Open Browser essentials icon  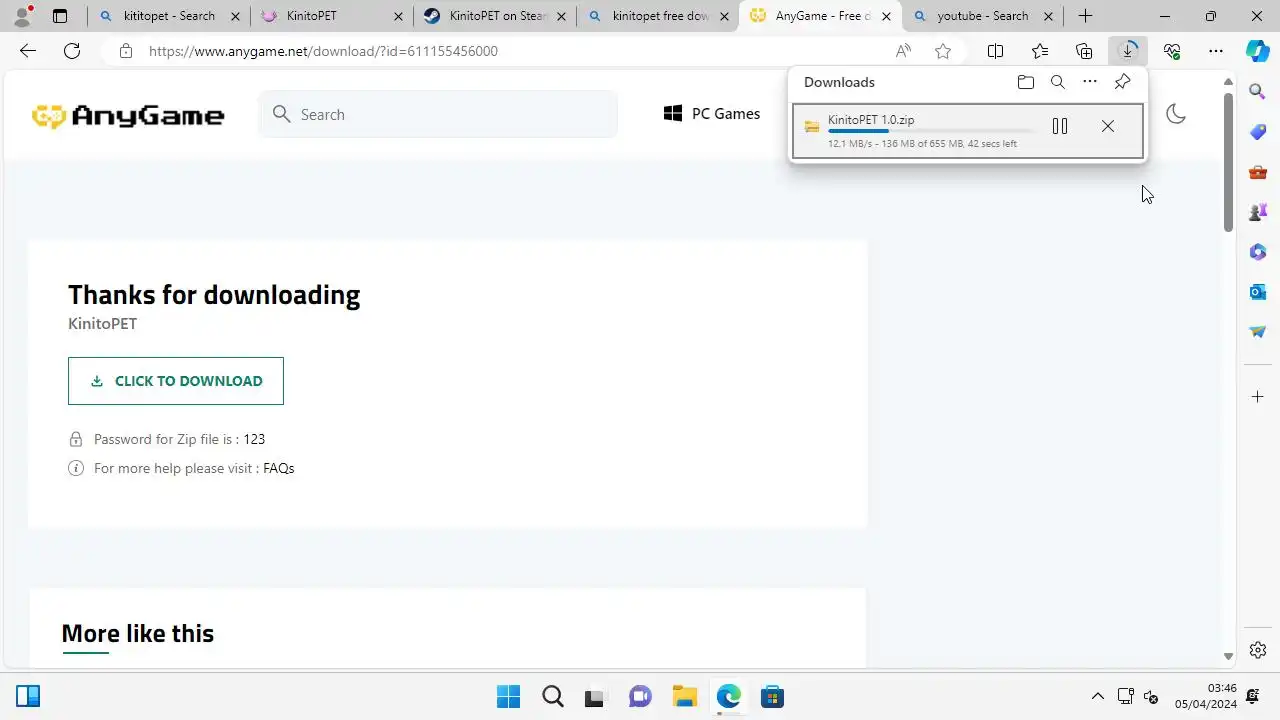click(1172, 51)
